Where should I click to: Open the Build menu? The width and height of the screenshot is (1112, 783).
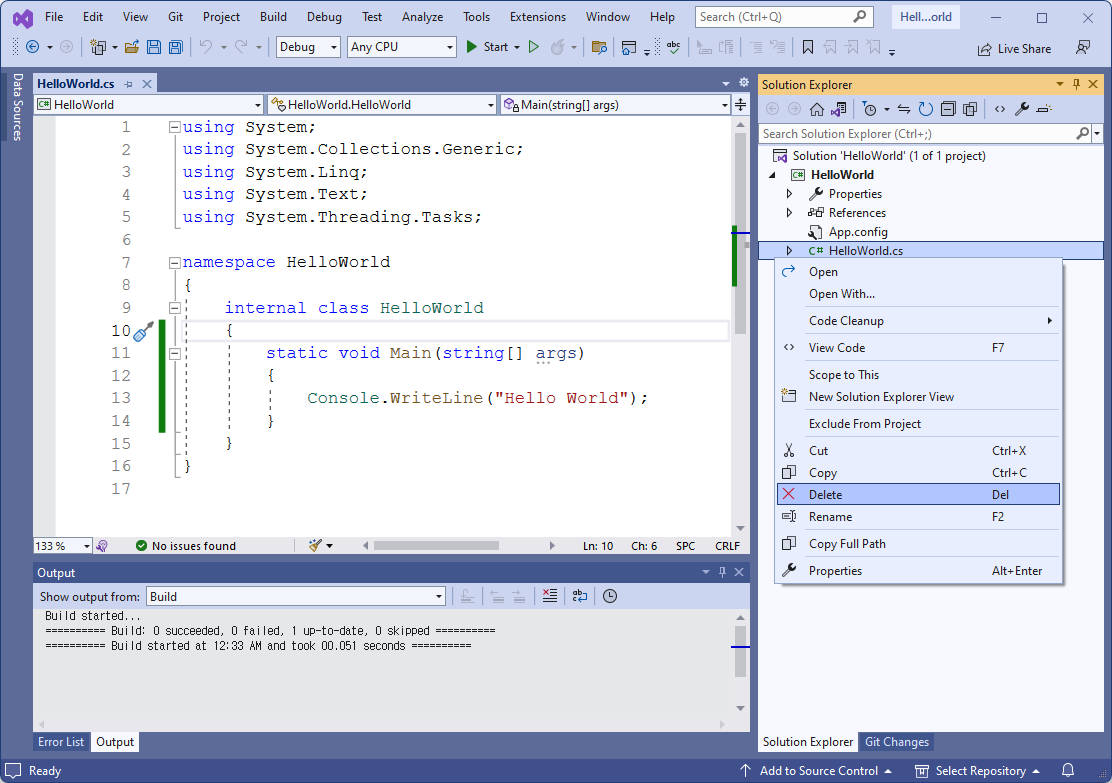(273, 16)
